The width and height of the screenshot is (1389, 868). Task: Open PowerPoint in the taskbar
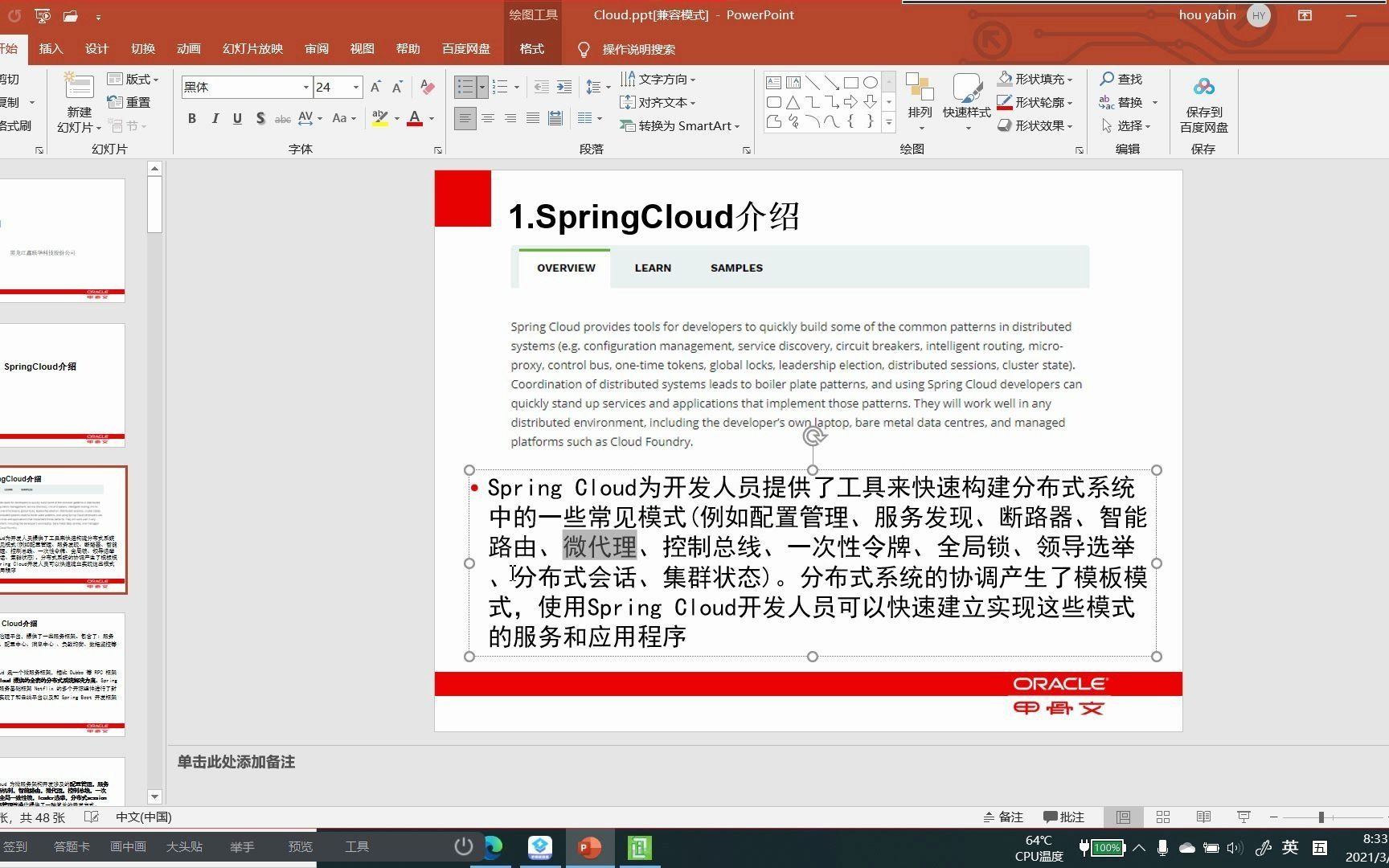pos(589,847)
